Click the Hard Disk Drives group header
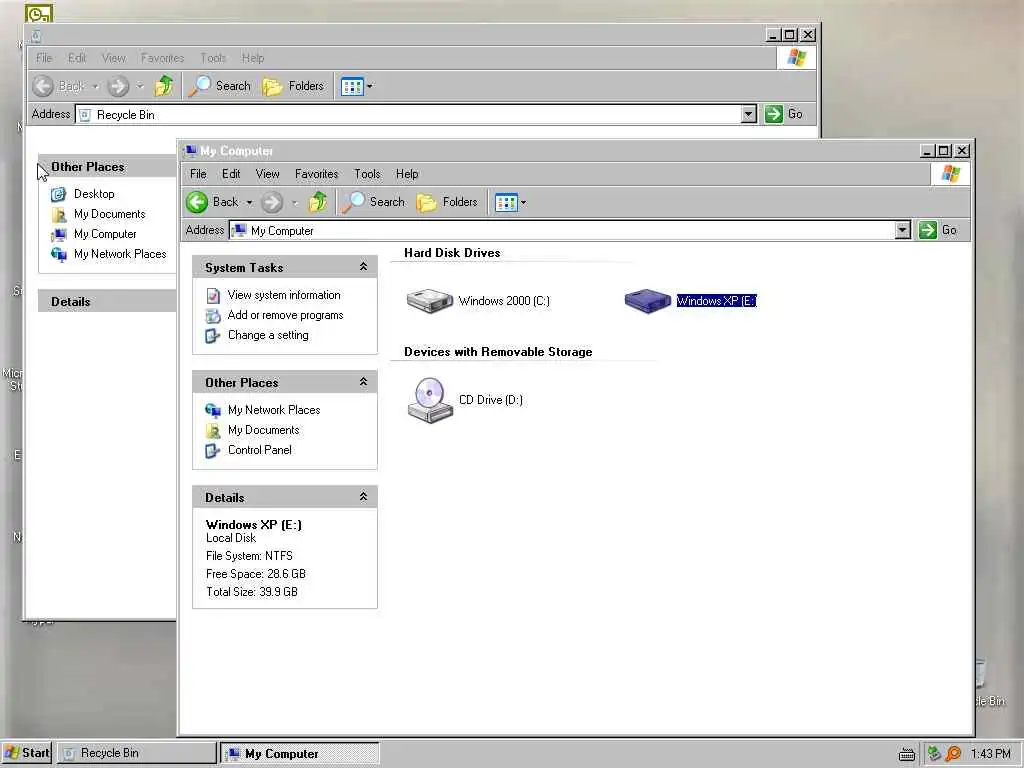 [x=452, y=253]
